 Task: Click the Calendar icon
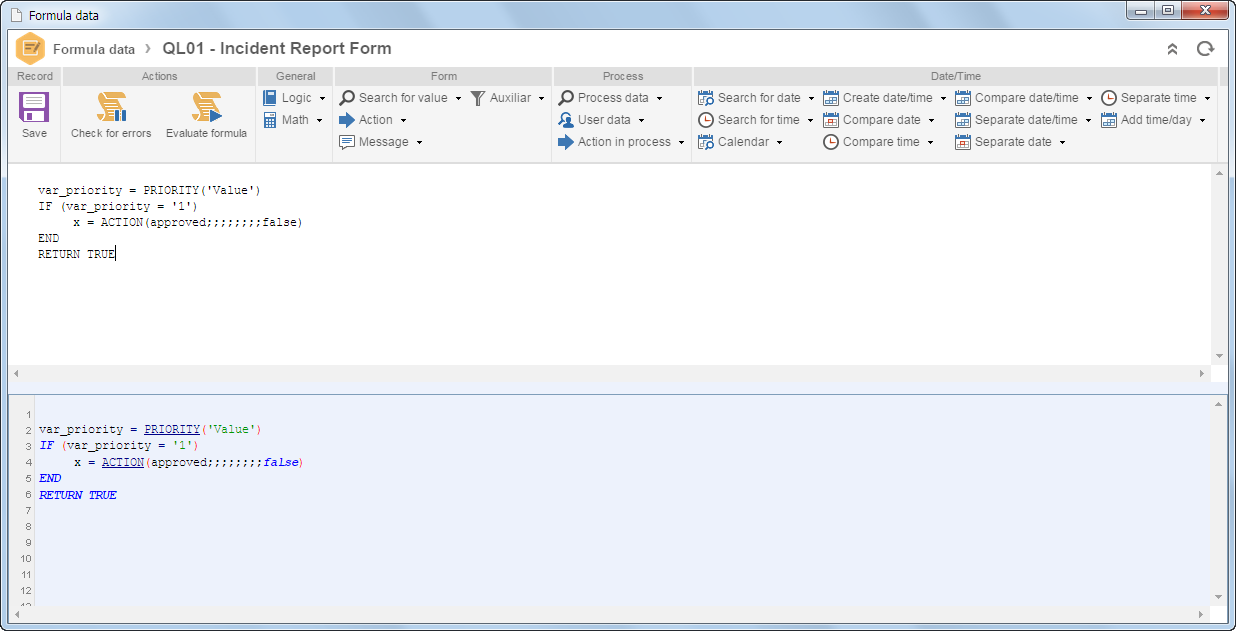point(706,142)
